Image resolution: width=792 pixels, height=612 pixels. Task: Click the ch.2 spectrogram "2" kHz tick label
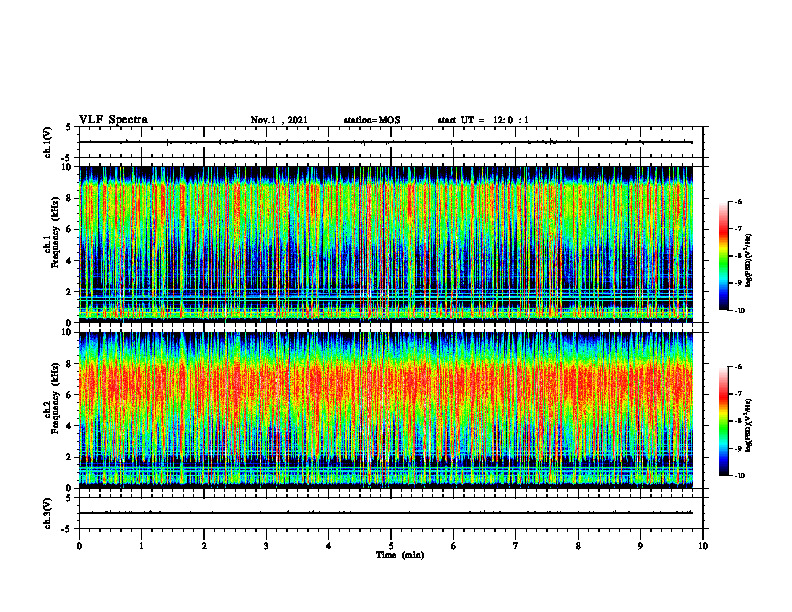pos(70,458)
